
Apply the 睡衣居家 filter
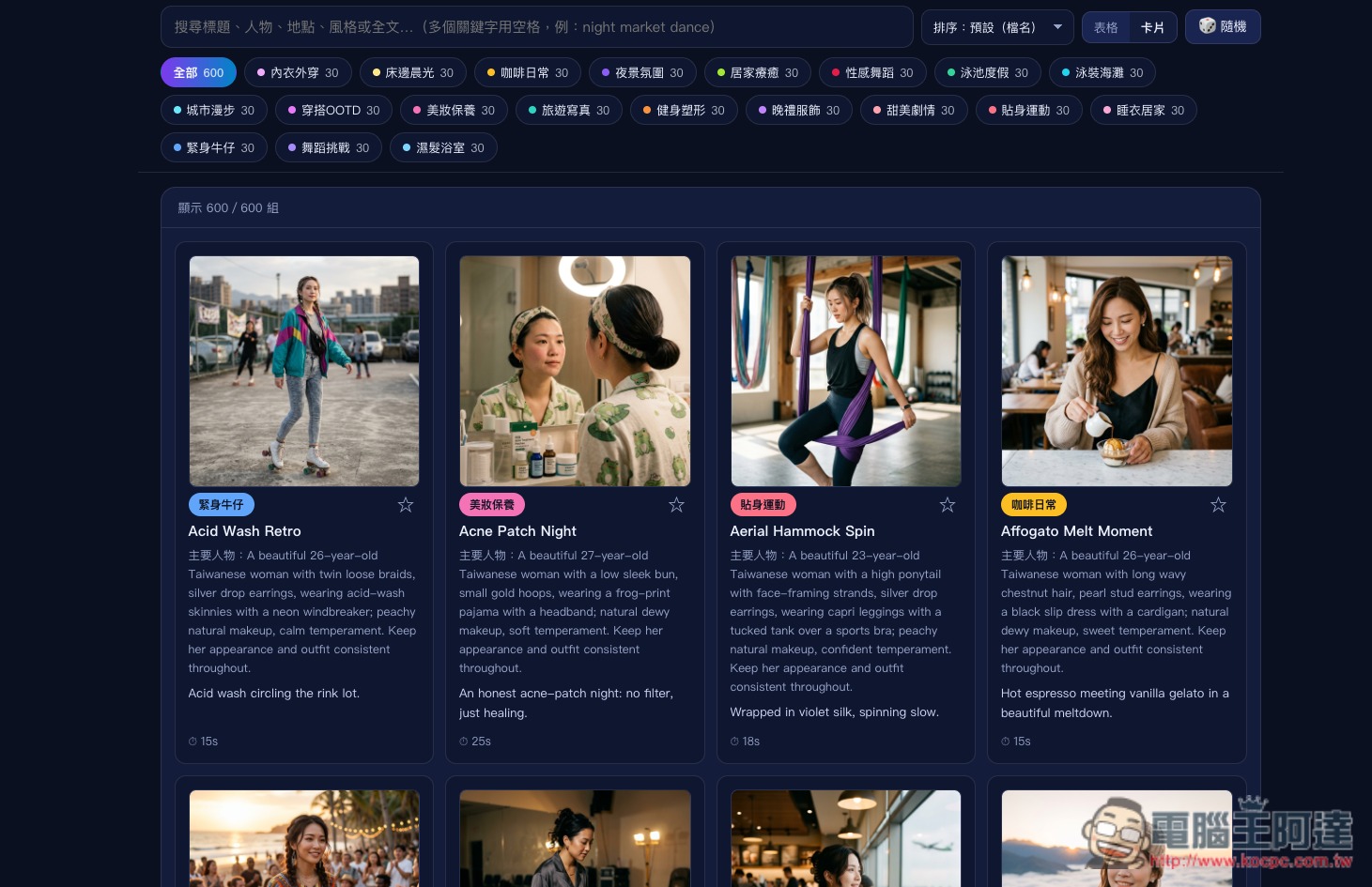pyautogui.click(x=1144, y=111)
